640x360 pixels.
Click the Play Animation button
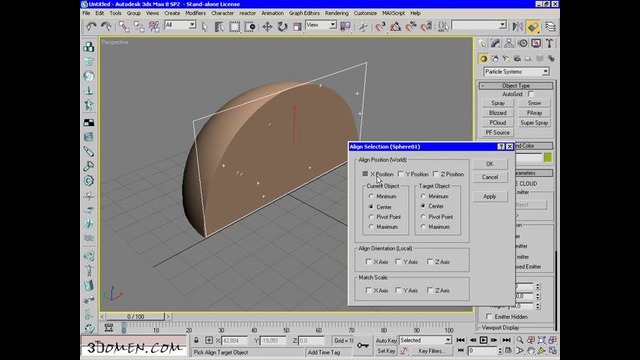pos(483,340)
